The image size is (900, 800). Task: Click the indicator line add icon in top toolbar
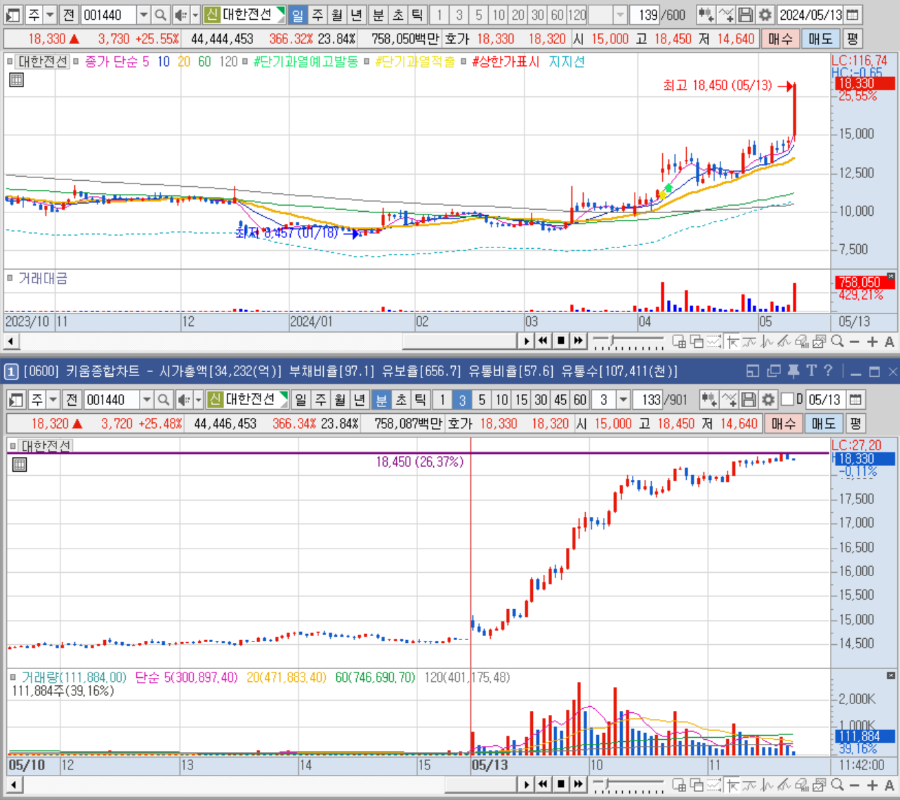(726, 14)
